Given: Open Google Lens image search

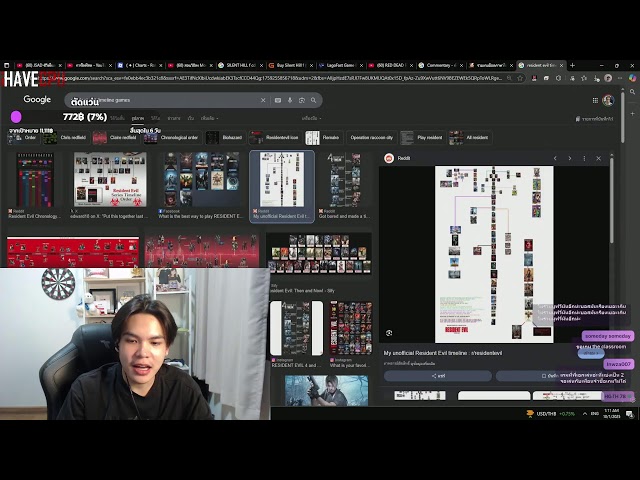Looking at the screenshot, I should [x=302, y=100].
